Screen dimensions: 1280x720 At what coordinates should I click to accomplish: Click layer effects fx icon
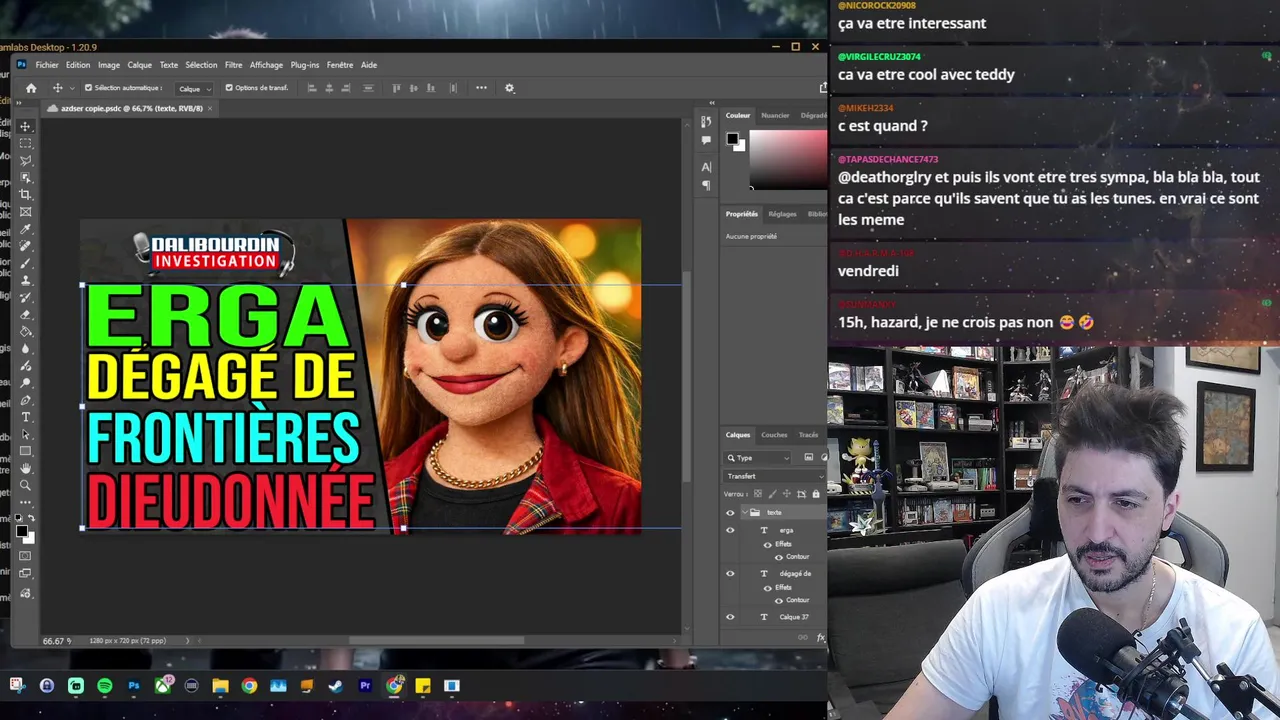point(821,637)
